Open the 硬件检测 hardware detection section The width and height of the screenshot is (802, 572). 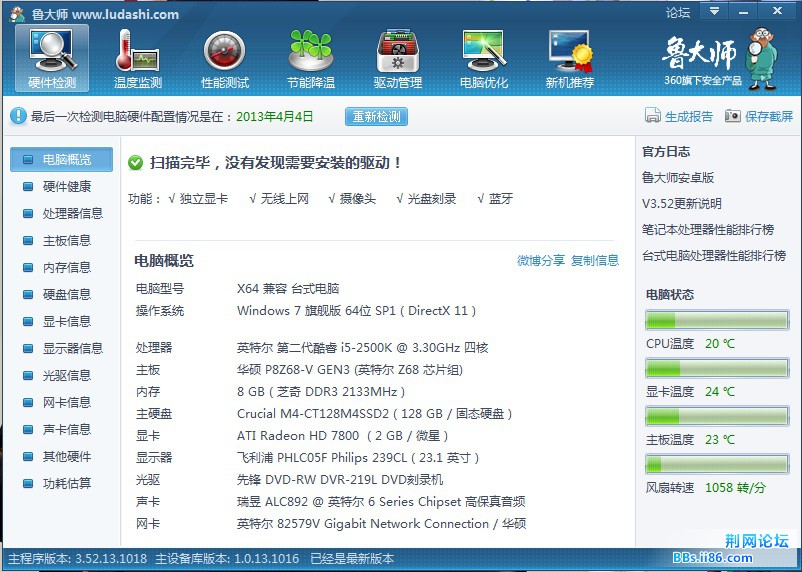(x=52, y=58)
